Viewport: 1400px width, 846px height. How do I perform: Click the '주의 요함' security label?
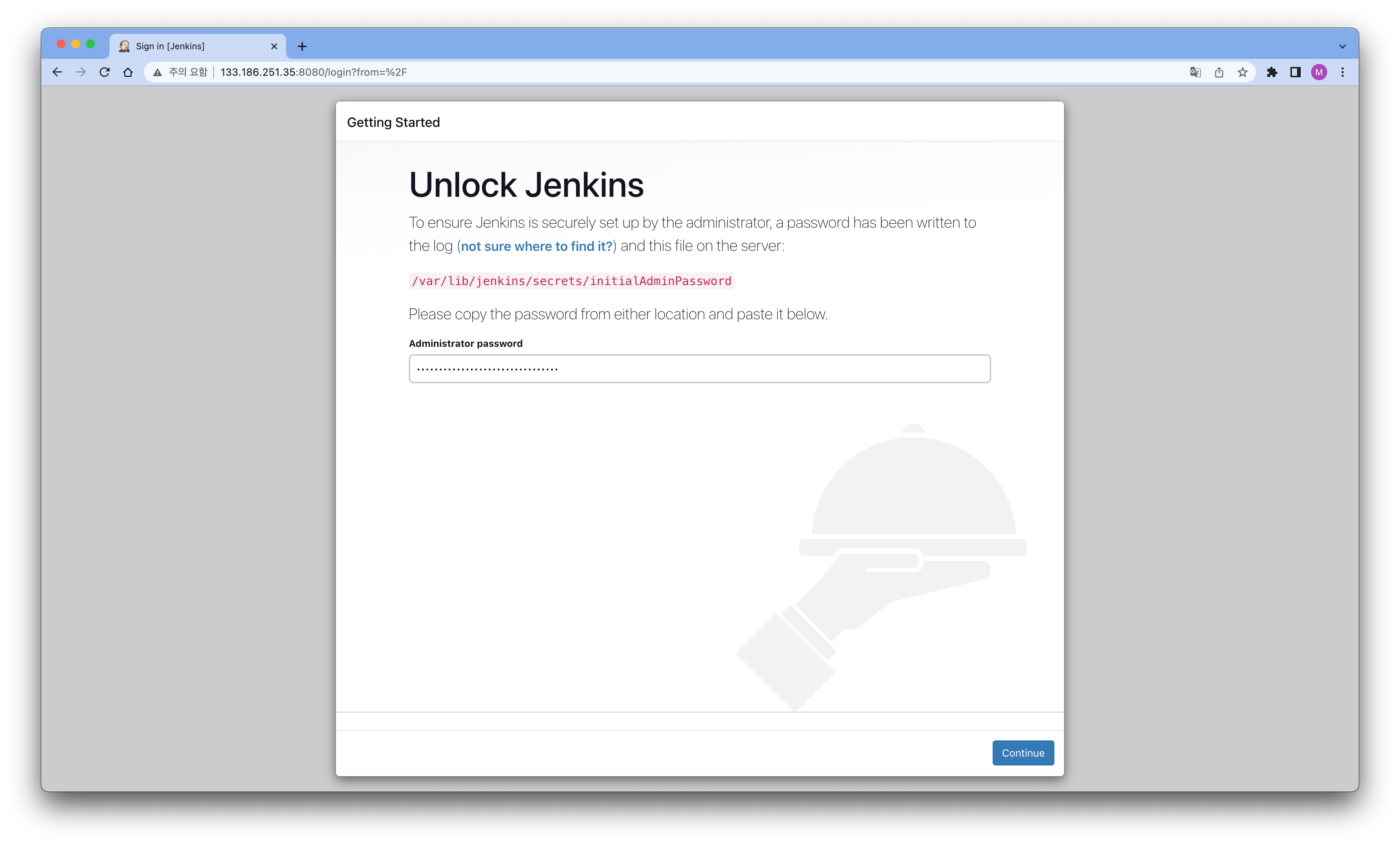tap(188, 72)
